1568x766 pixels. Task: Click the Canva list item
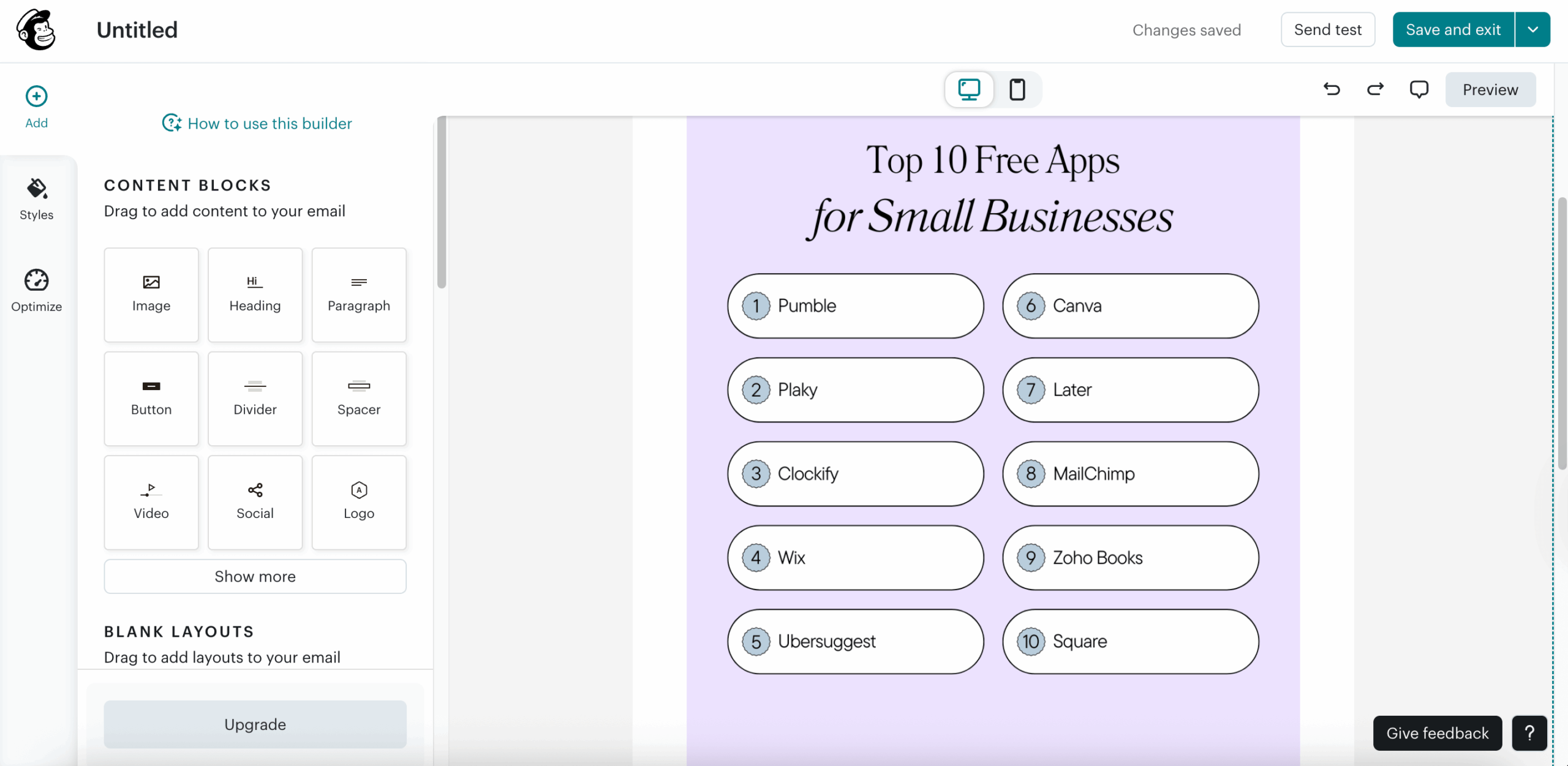point(1130,306)
